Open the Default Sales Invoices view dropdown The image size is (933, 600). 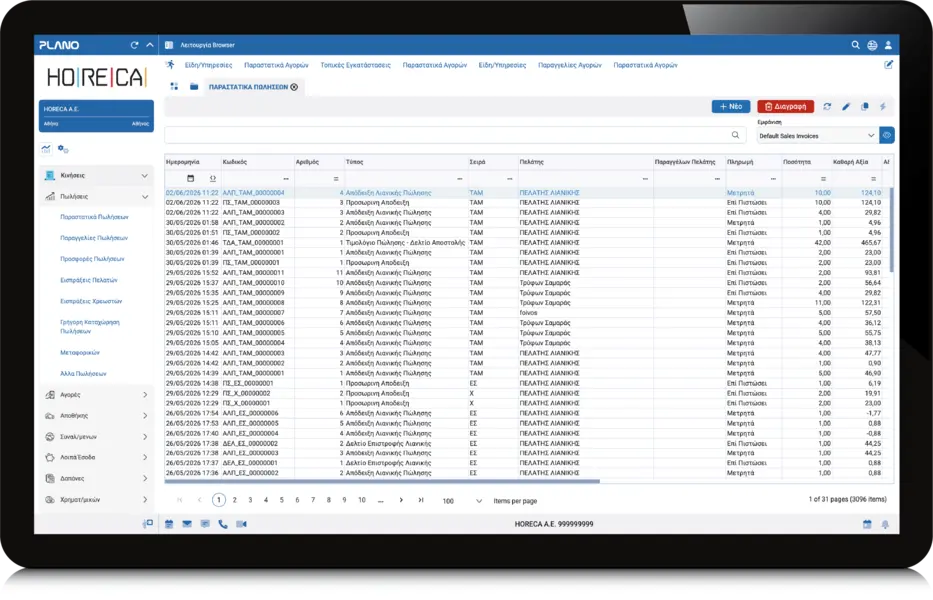(817, 136)
